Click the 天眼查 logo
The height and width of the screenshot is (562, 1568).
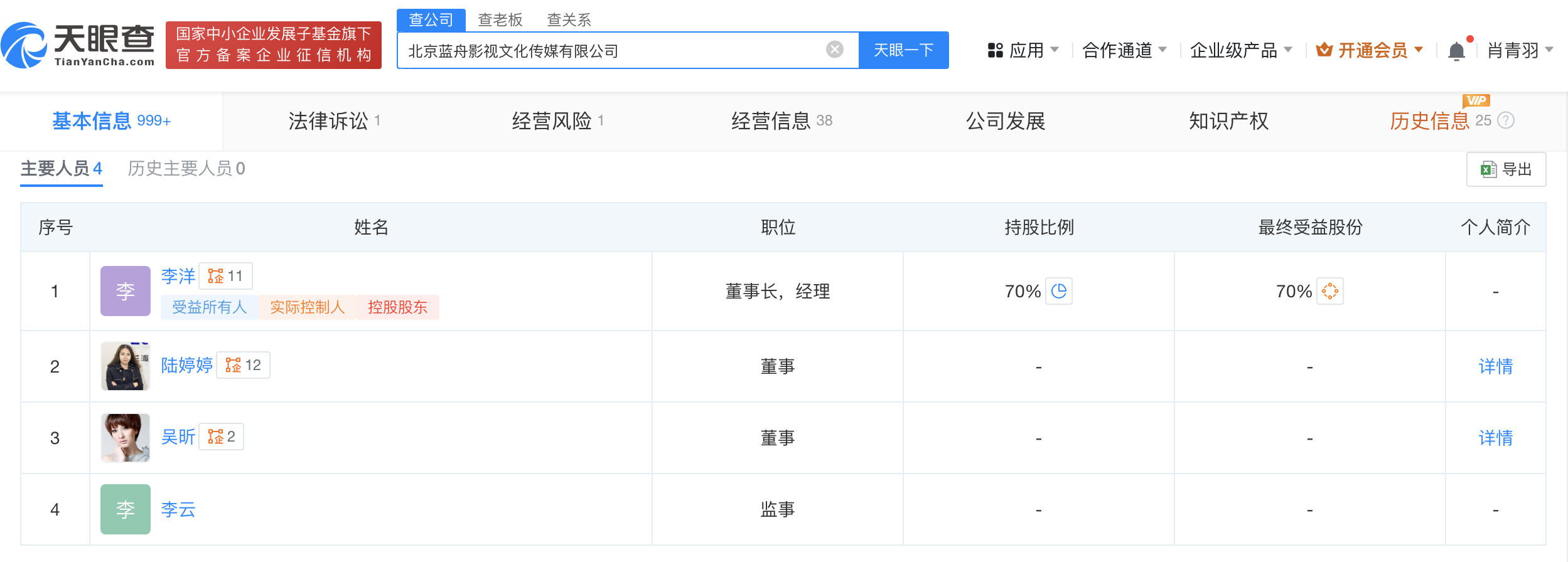point(78,45)
